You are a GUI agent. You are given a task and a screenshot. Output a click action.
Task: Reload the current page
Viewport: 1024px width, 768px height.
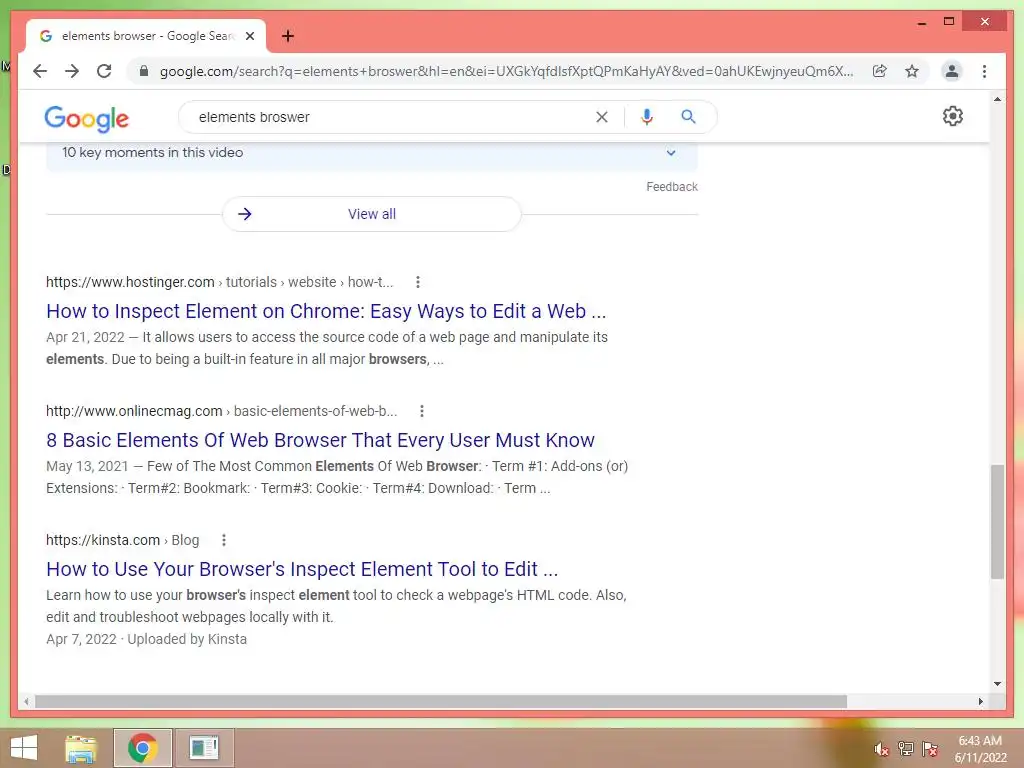point(104,71)
